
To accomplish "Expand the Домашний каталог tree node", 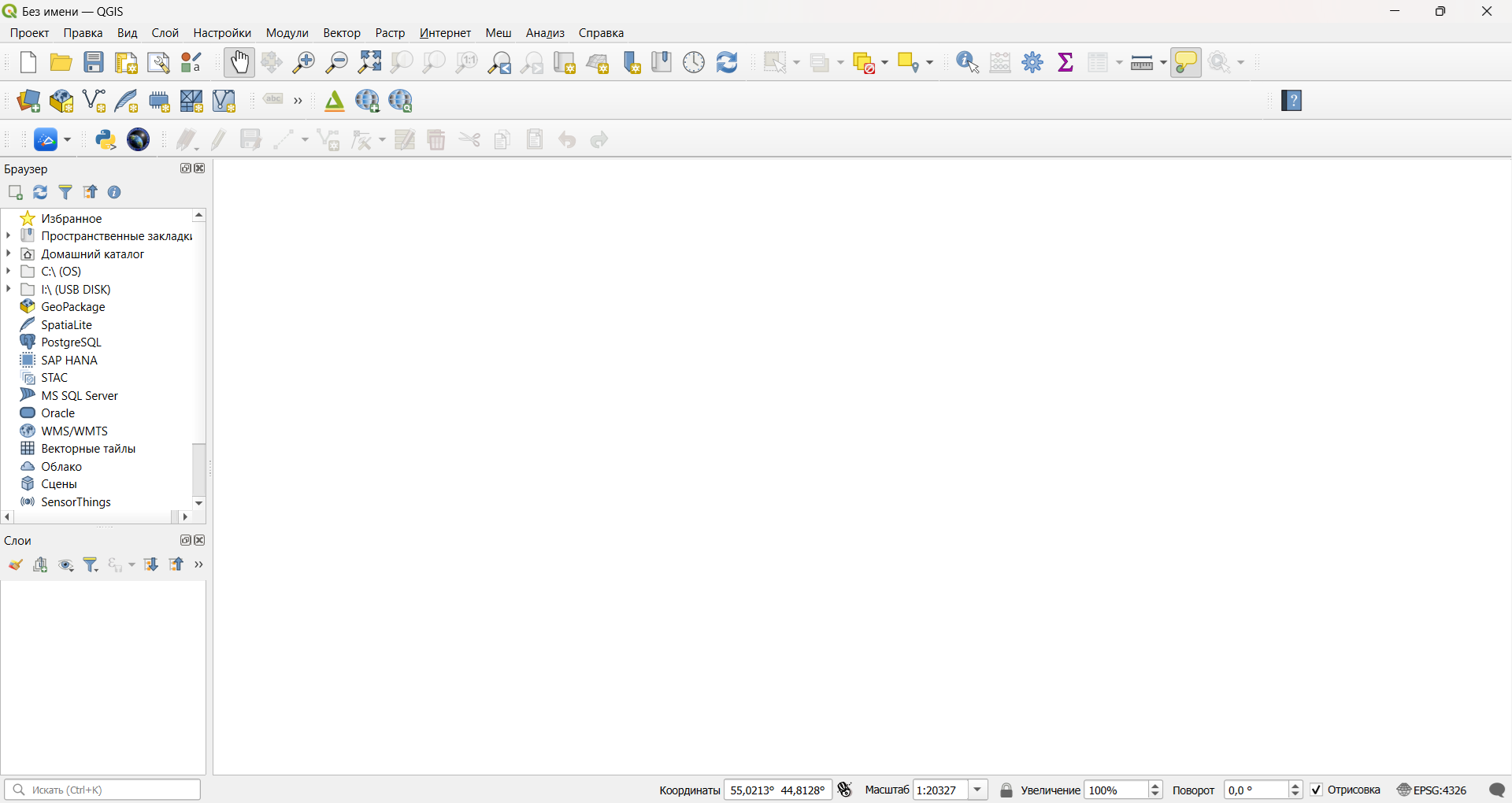I will tap(9, 253).
